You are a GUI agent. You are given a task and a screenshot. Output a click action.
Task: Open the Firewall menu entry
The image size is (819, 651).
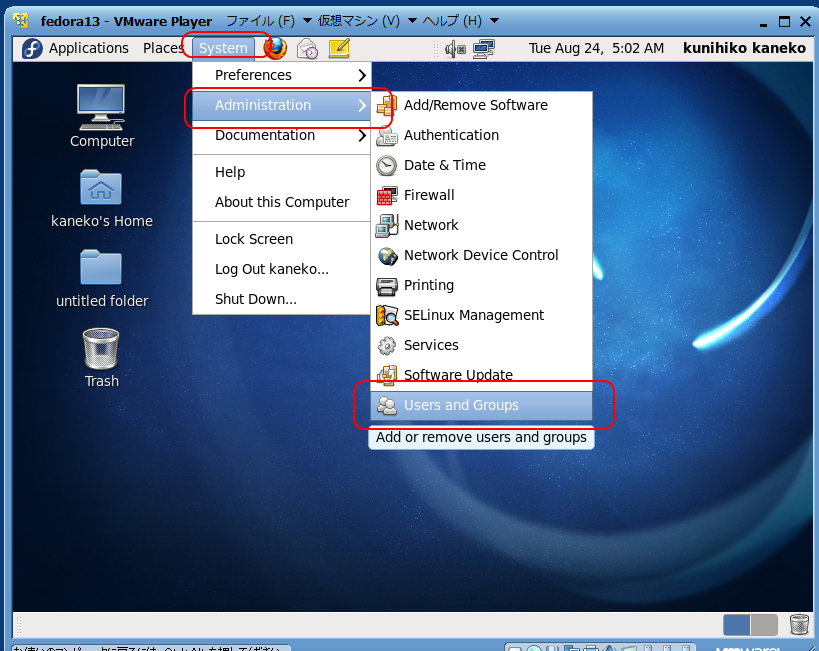(482, 195)
